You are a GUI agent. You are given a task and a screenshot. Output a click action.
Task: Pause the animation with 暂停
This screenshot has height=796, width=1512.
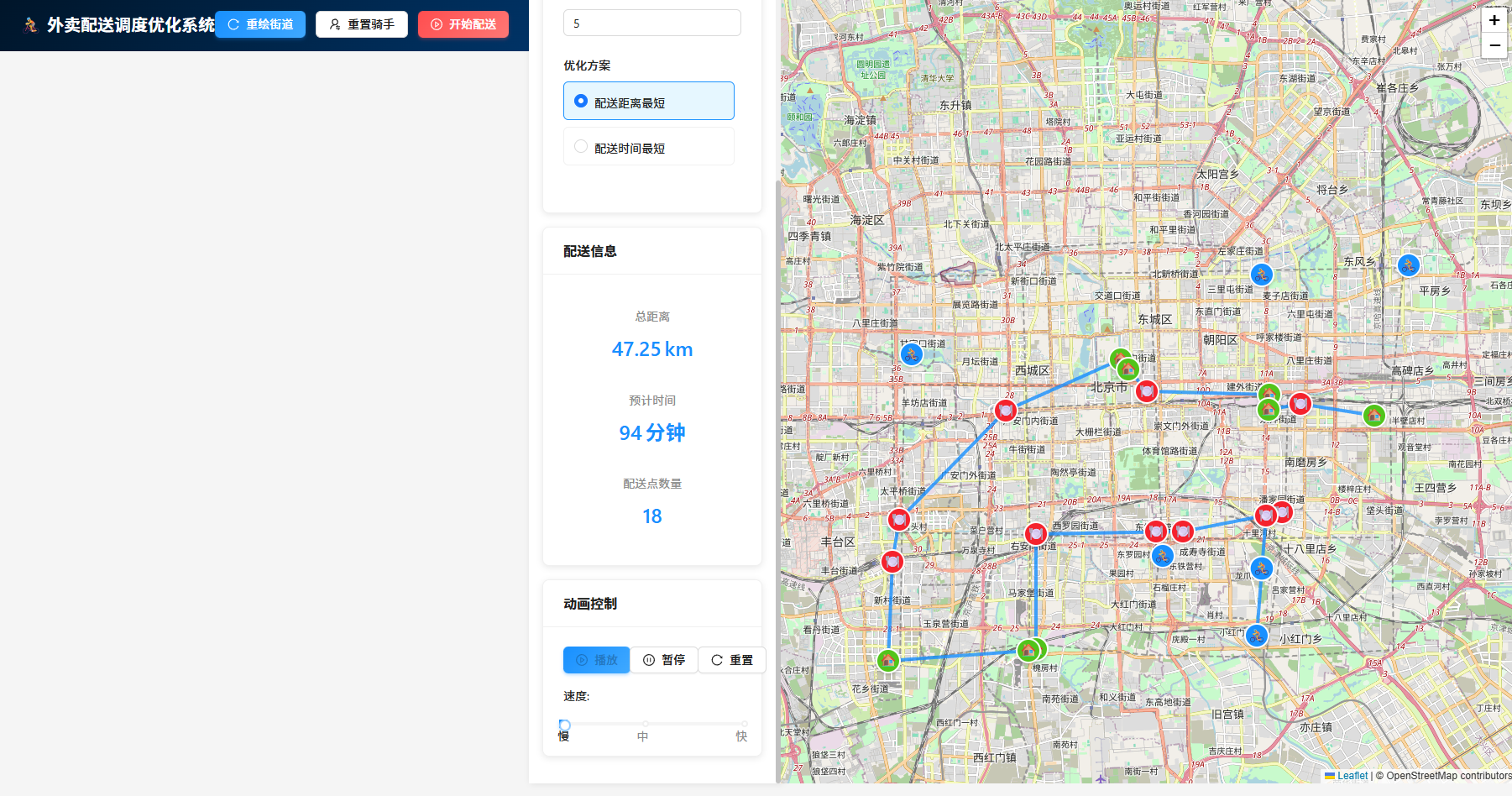click(664, 660)
